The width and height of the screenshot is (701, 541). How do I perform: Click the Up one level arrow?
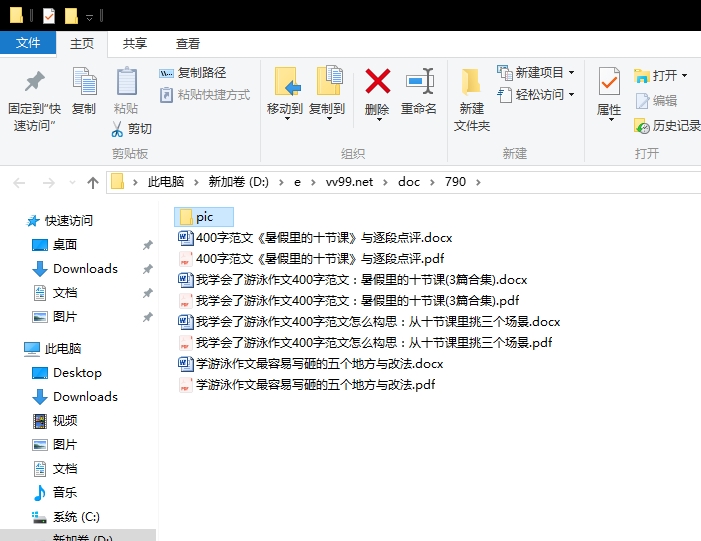(93, 182)
